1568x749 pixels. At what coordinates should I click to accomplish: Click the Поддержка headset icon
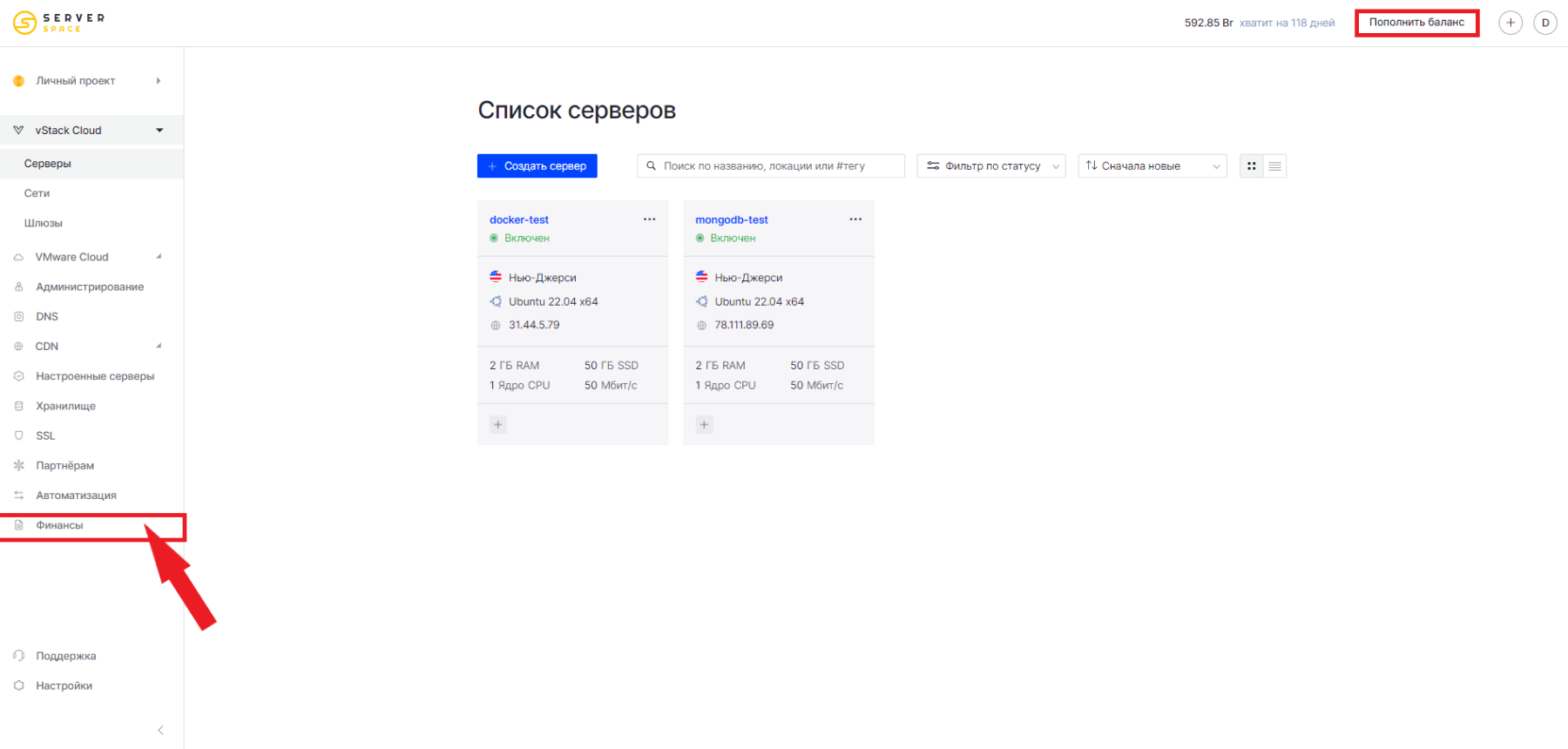(x=18, y=656)
